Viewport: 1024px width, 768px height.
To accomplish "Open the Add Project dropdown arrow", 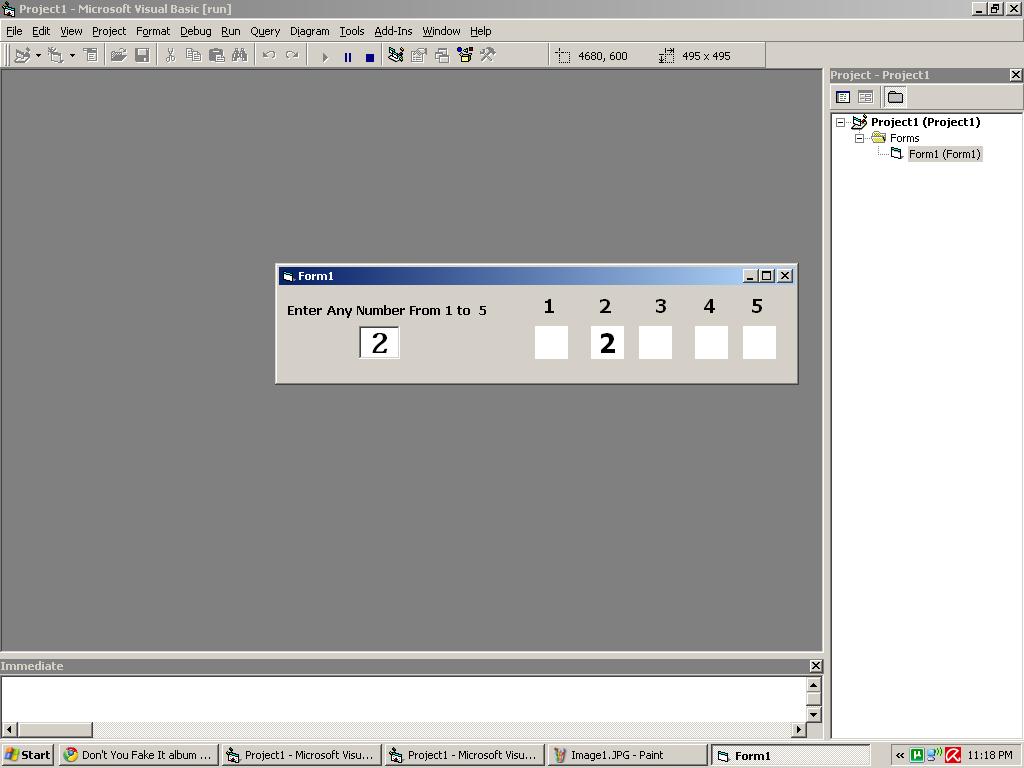I will click(x=39, y=56).
